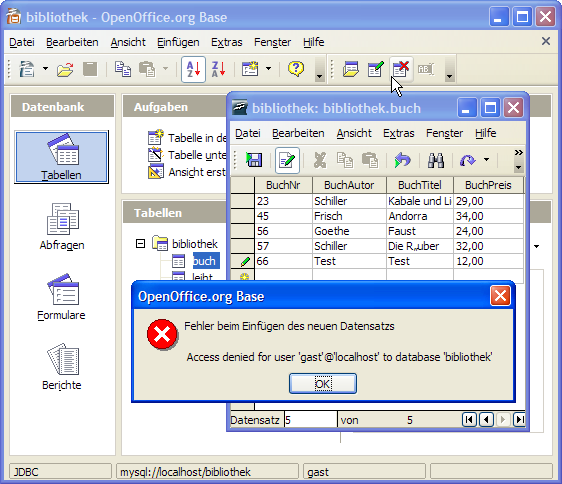The width and height of the screenshot is (562, 484).
Task: Click the Sort Descending Z-A icon
Action: (x=218, y=69)
